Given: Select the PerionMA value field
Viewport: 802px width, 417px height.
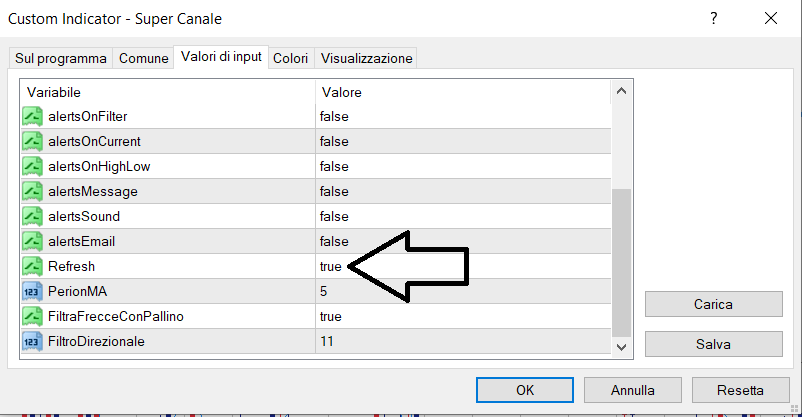Looking at the screenshot, I should coord(460,291).
